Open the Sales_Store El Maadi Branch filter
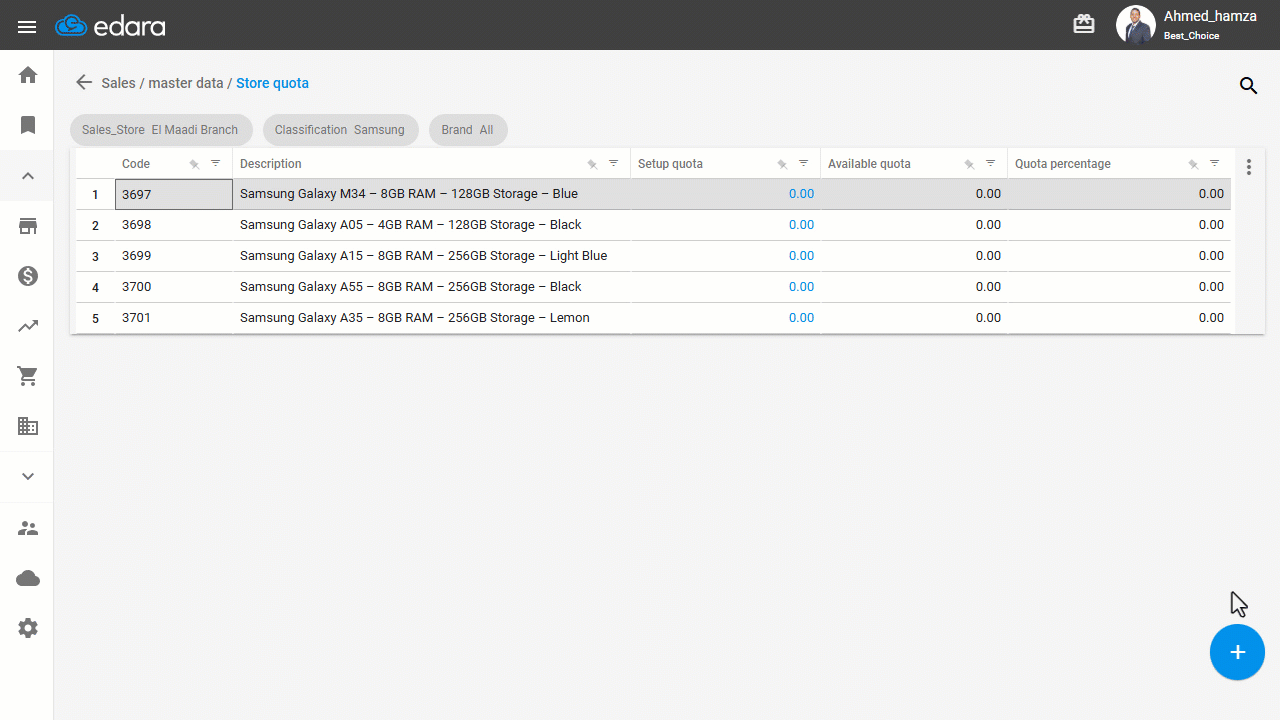The image size is (1280, 720). (160, 130)
